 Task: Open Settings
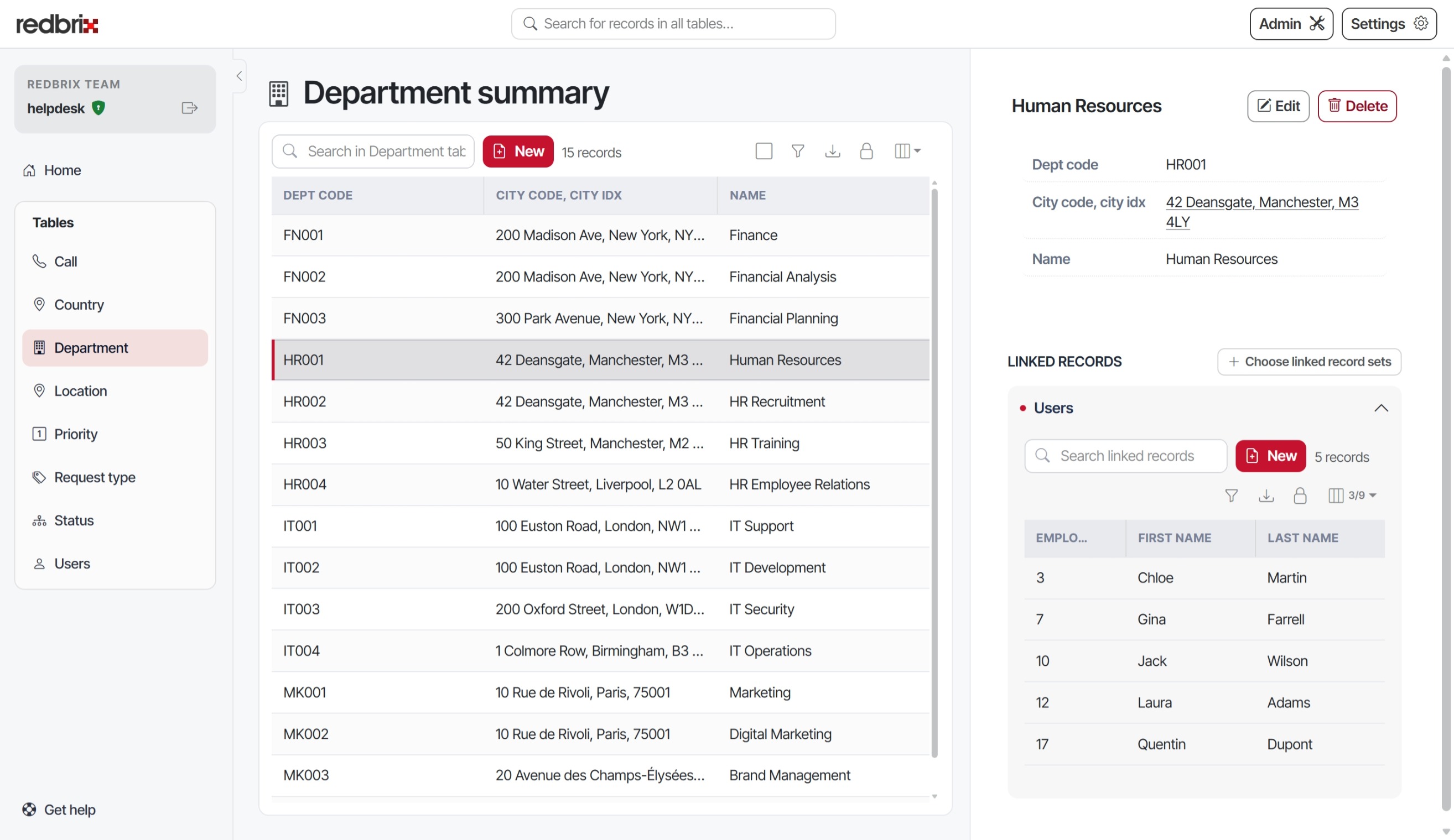point(1388,24)
